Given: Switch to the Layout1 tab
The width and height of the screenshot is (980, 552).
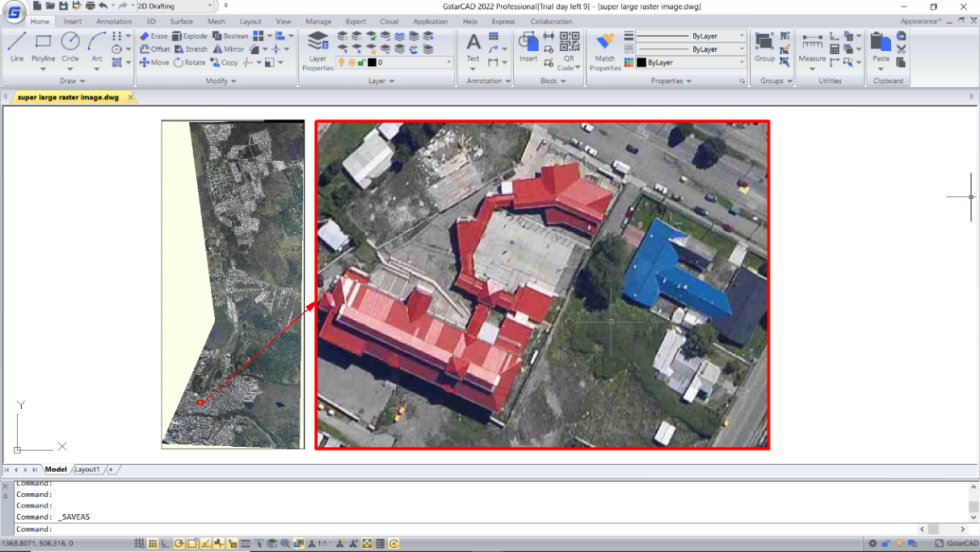Looking at the screenshot, I should tap(87, 469).
